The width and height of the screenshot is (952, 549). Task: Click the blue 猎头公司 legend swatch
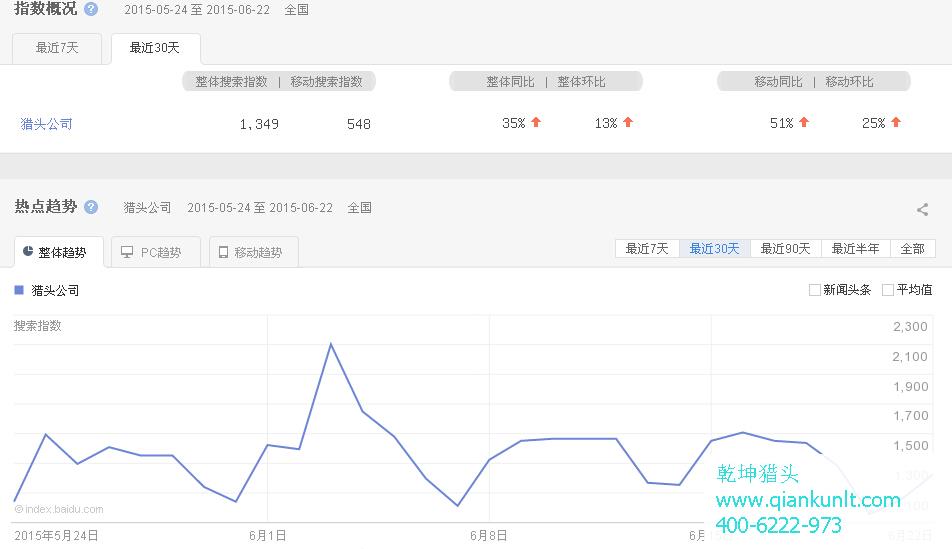pyautogui.click(x=19, y=290)
